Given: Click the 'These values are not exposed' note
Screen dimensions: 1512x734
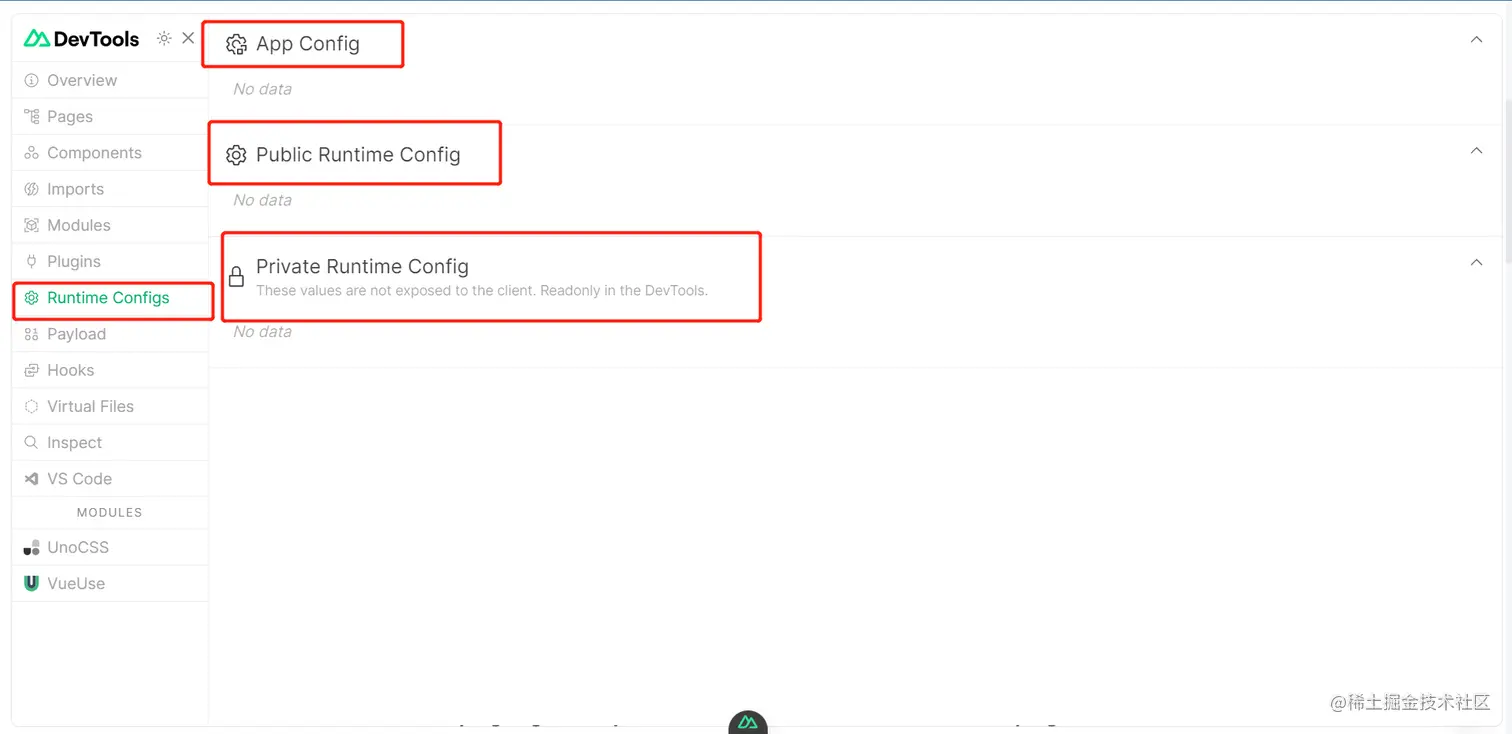Looking at the screenshot, I should (482, 291).
